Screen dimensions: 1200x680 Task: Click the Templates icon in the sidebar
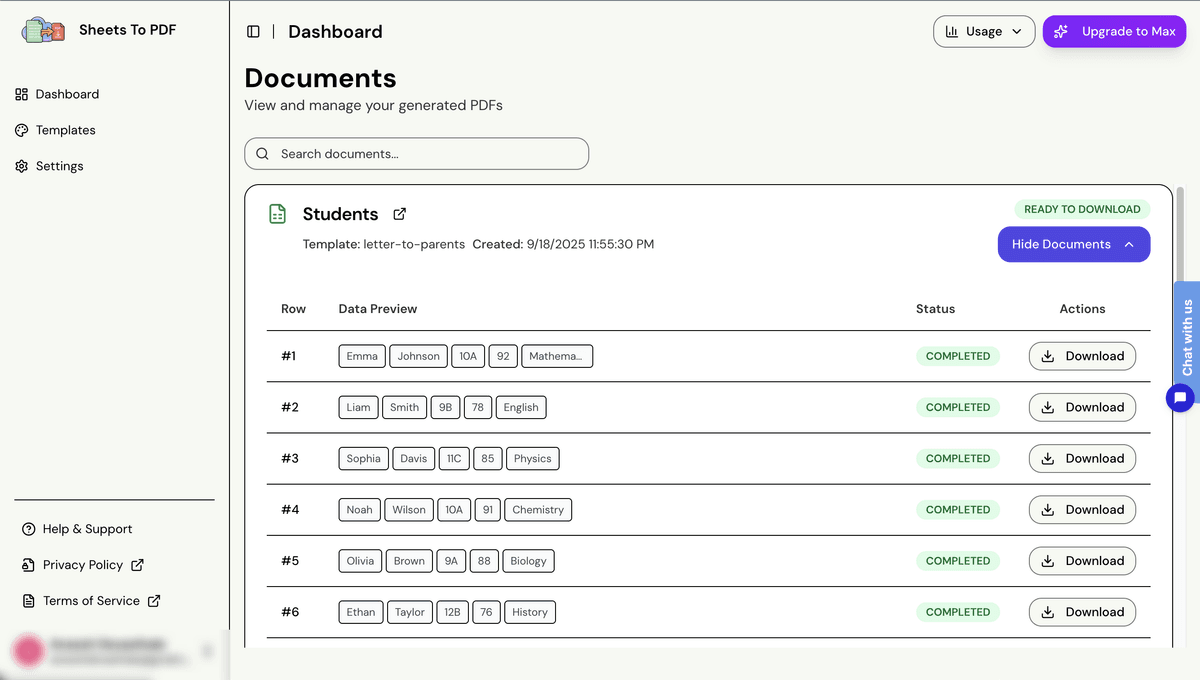tap(21, 130)
